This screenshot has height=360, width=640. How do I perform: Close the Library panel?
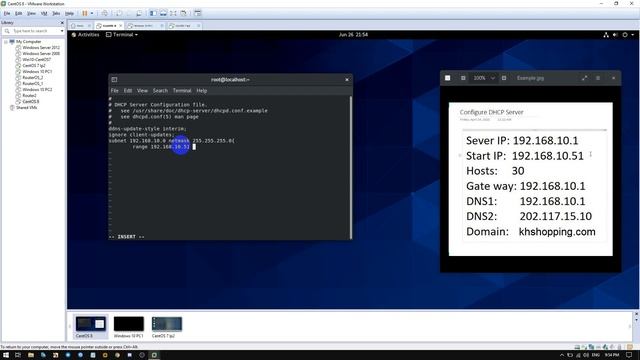click(62, 23)
